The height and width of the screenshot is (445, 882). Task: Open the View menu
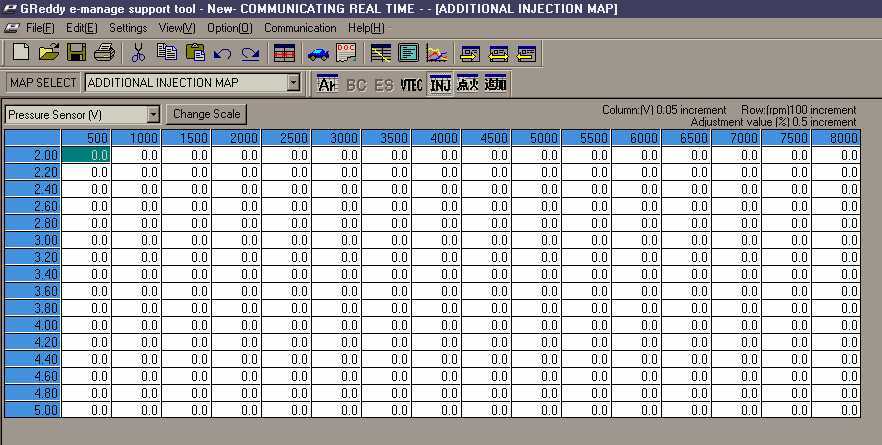177,28
